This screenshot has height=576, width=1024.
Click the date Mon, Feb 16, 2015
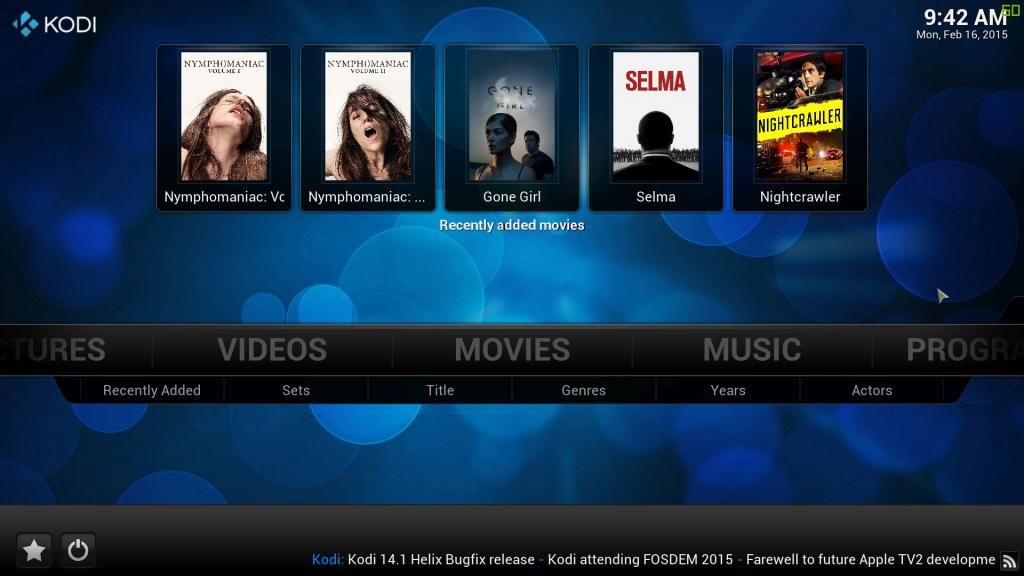pos(962,35)
